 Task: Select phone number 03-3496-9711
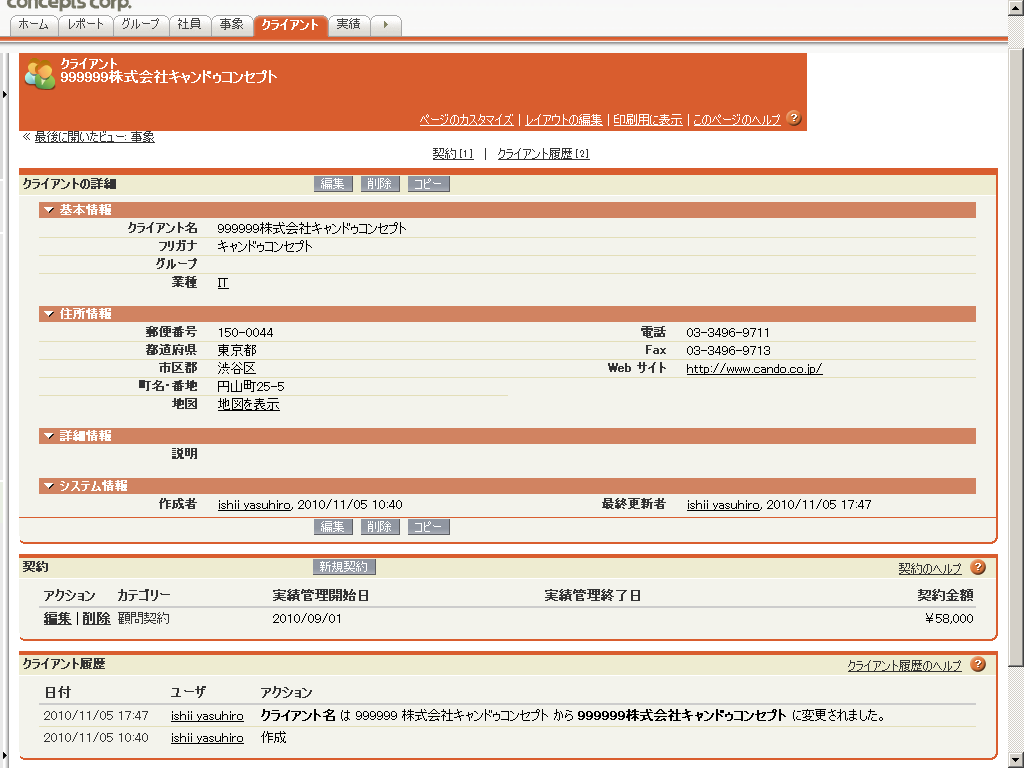728,333
